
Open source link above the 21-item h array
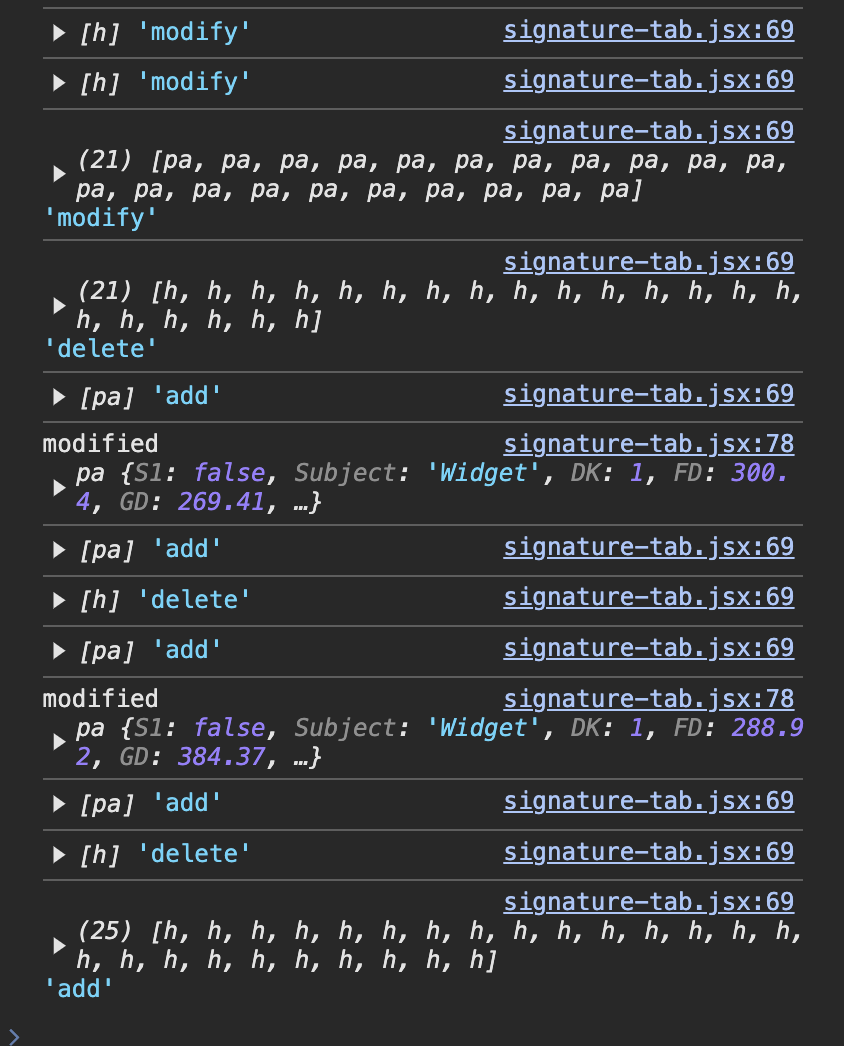pos(649,262)
